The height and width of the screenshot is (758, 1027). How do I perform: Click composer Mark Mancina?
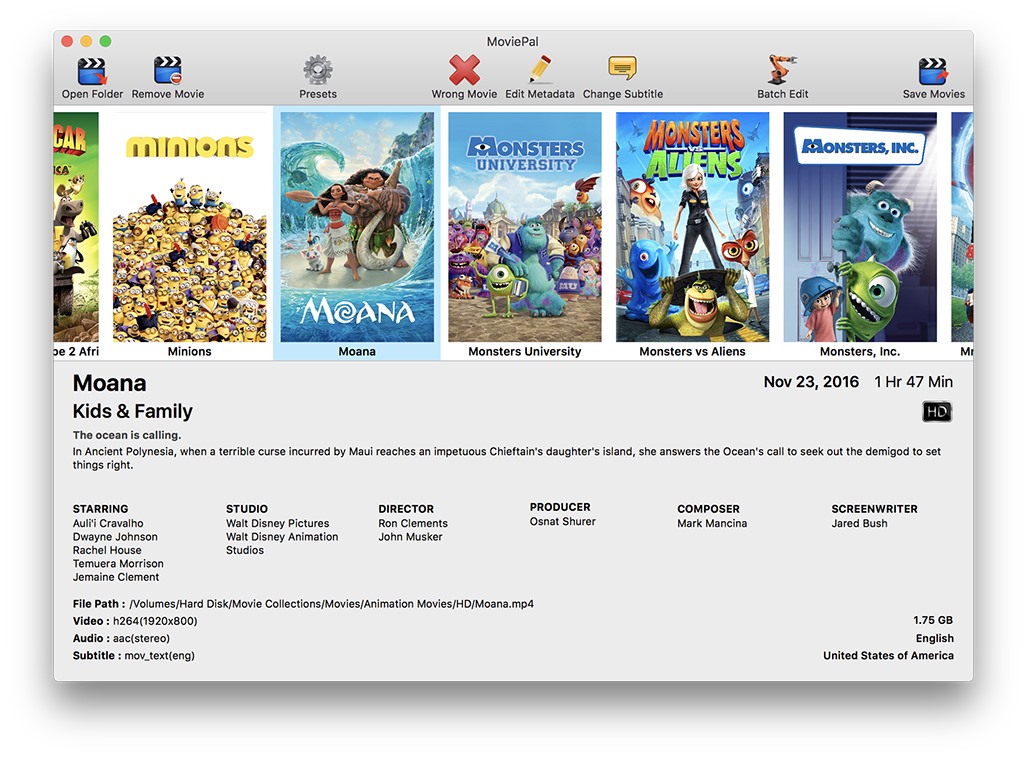(x=712, y=523)
